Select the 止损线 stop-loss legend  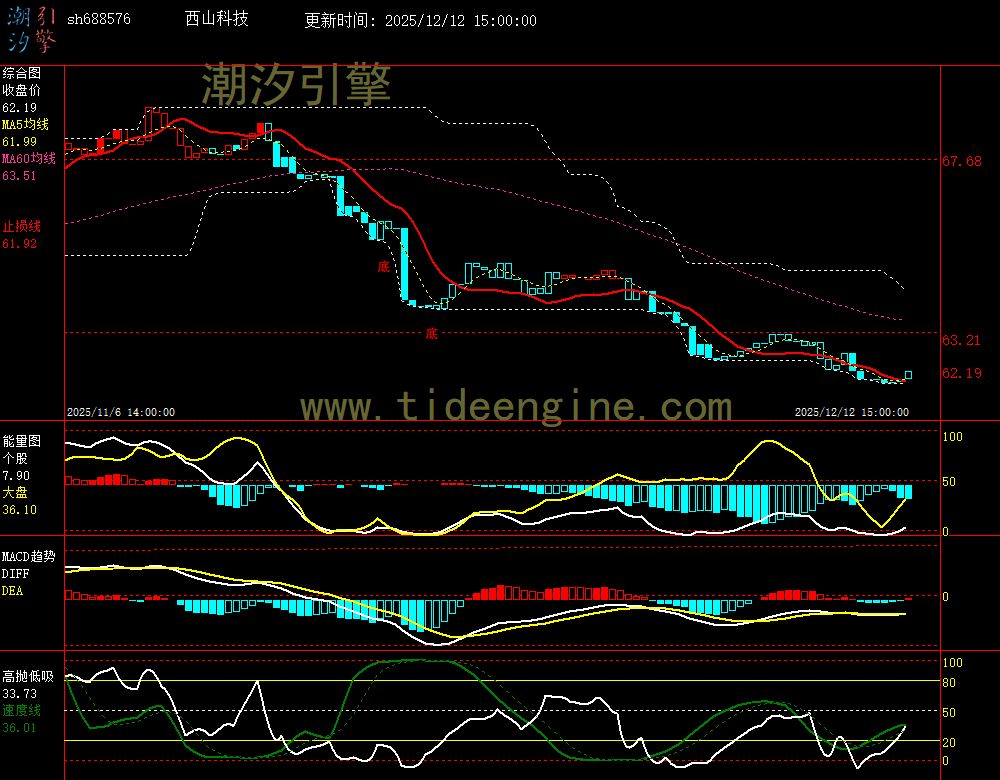(21, 226)
